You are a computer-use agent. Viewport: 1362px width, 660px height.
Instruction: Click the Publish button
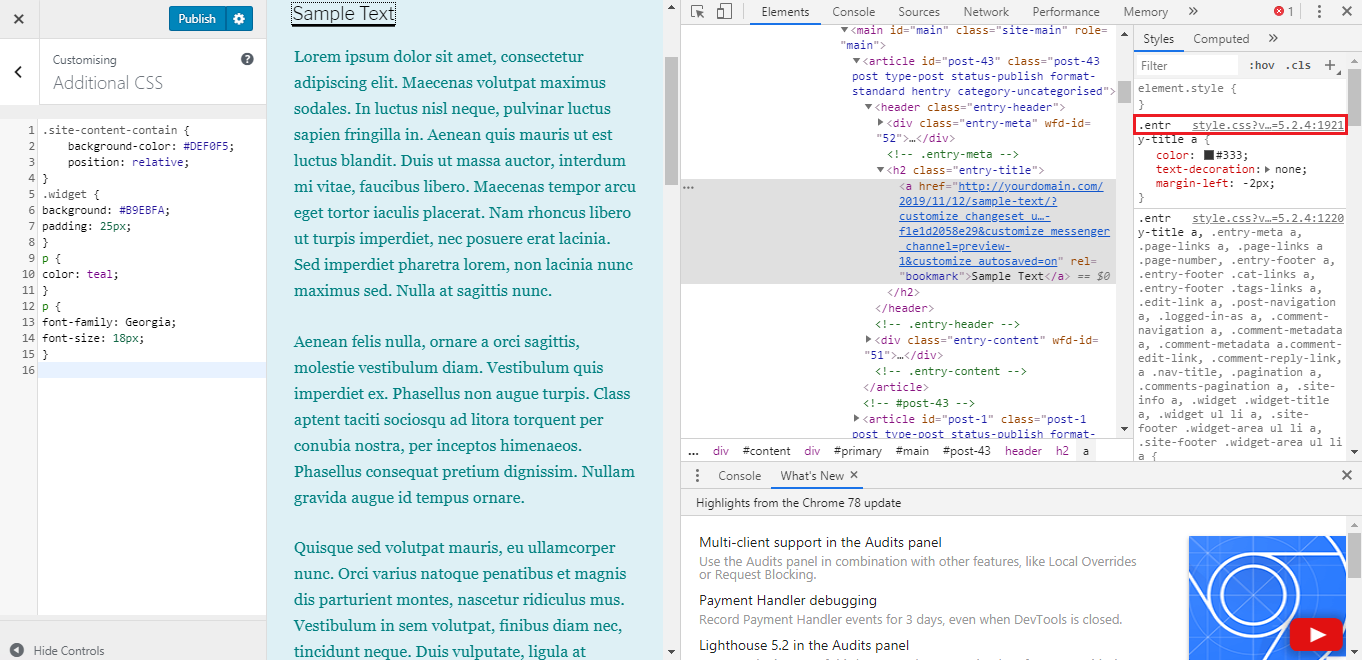tap(196, 17)
